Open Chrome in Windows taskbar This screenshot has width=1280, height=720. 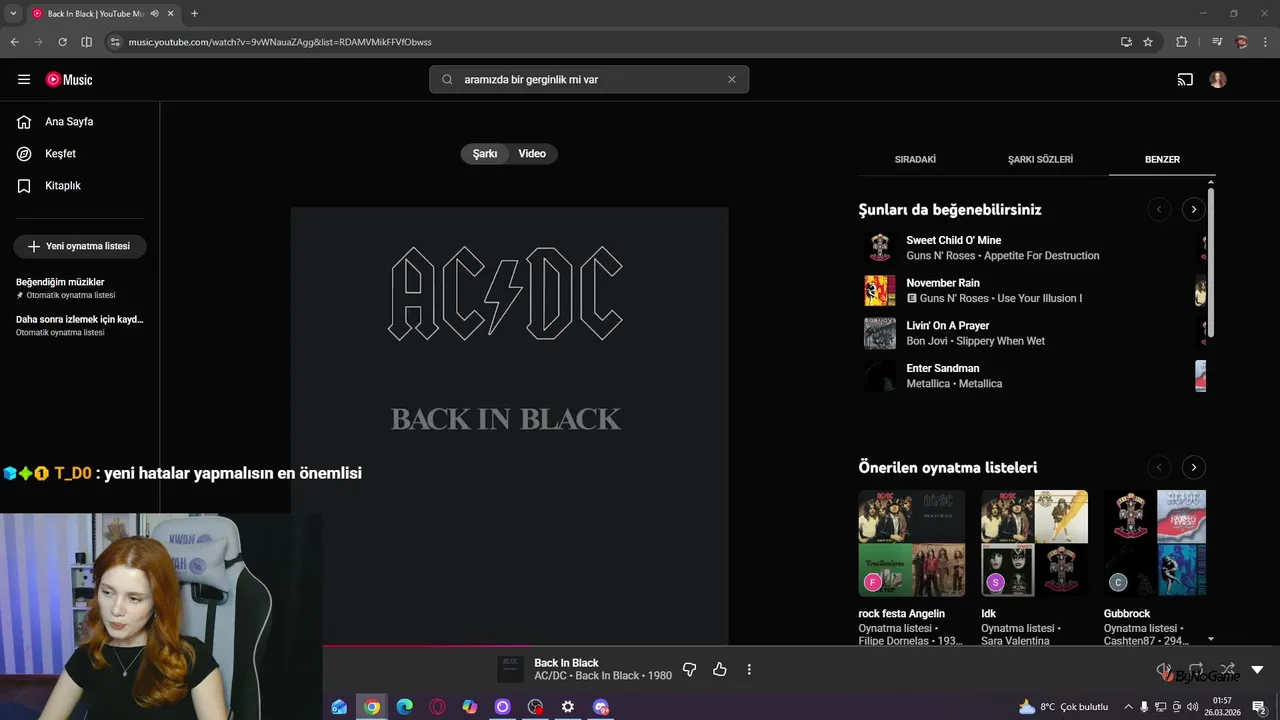[372, 707]
